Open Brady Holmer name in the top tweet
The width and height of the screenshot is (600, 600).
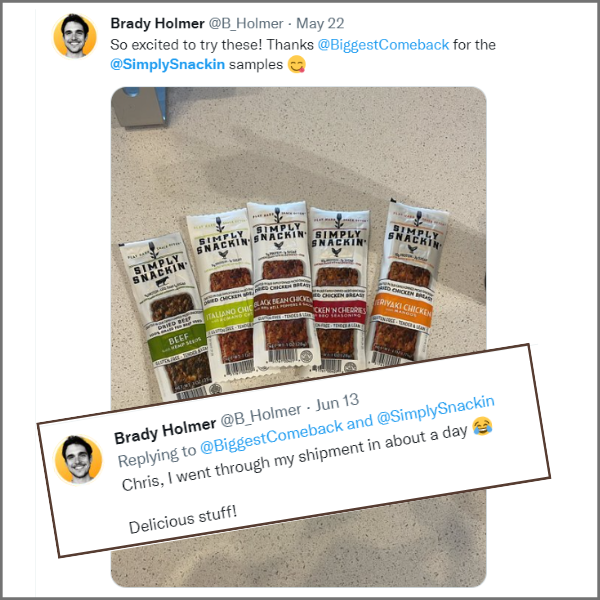click(157, 23)
